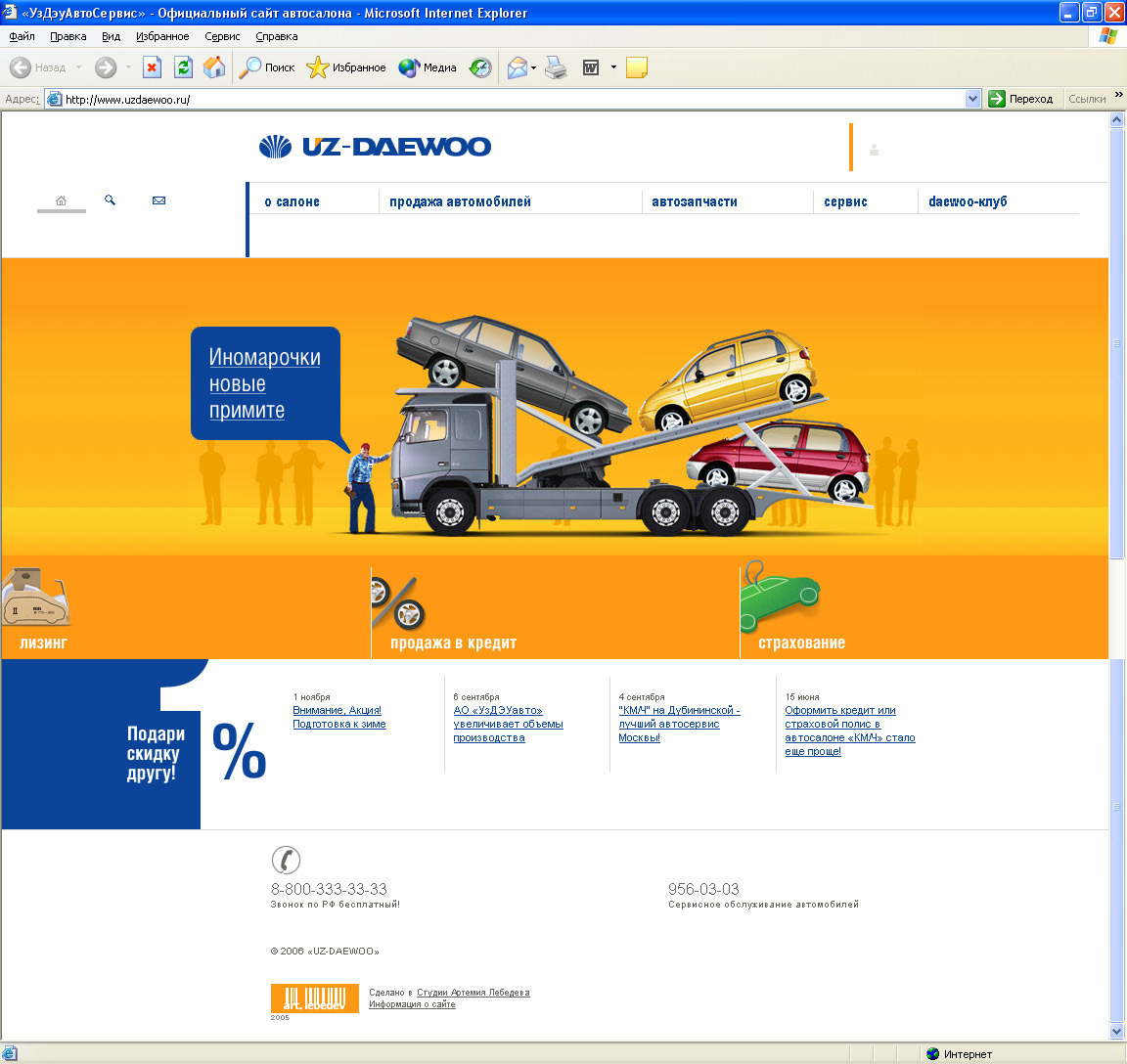This screenshot has height=1064, width=1127.
Task: Click the Forward navigation arrow icon
Action: (106, 67)
